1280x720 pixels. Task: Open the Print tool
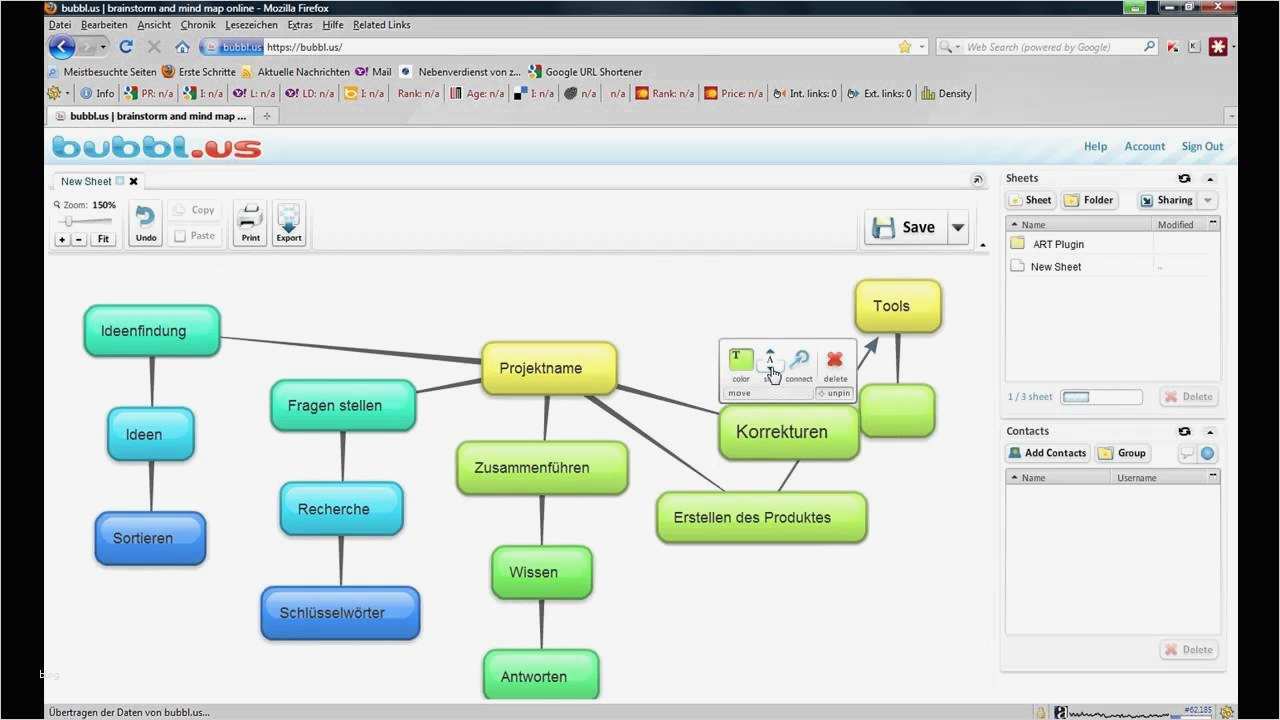[x=250, y=222]
